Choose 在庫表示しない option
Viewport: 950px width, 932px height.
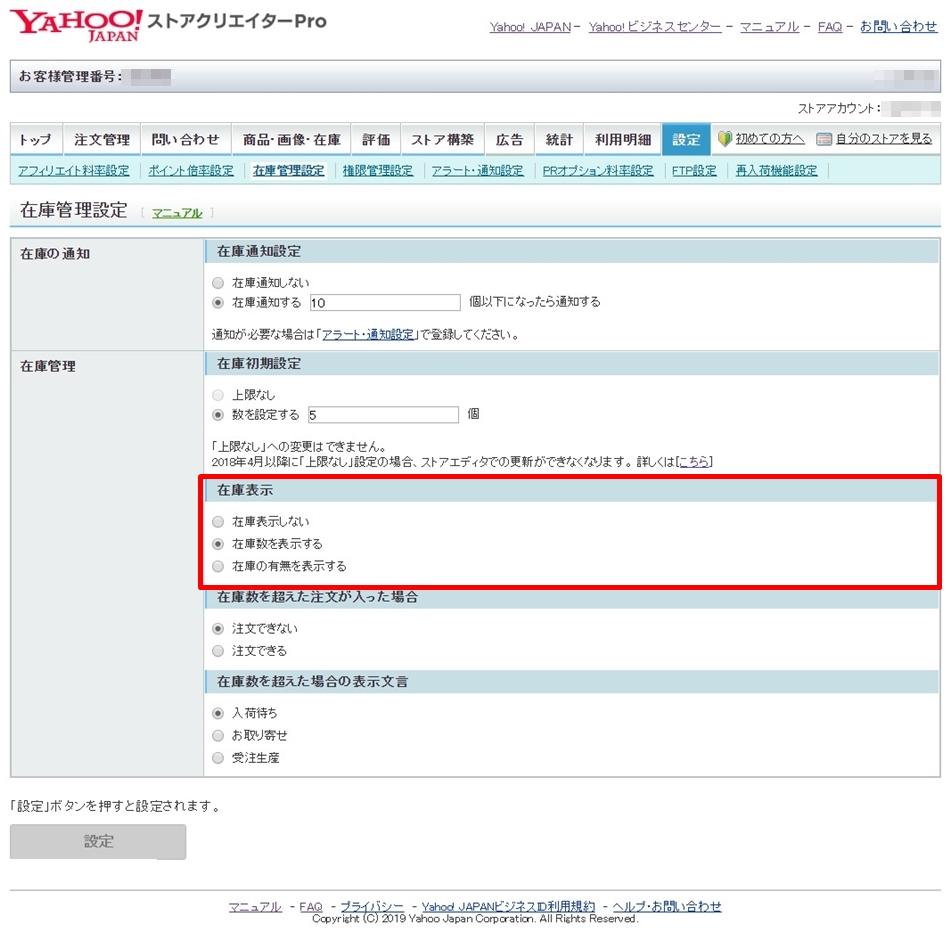(x=218, y=522)
